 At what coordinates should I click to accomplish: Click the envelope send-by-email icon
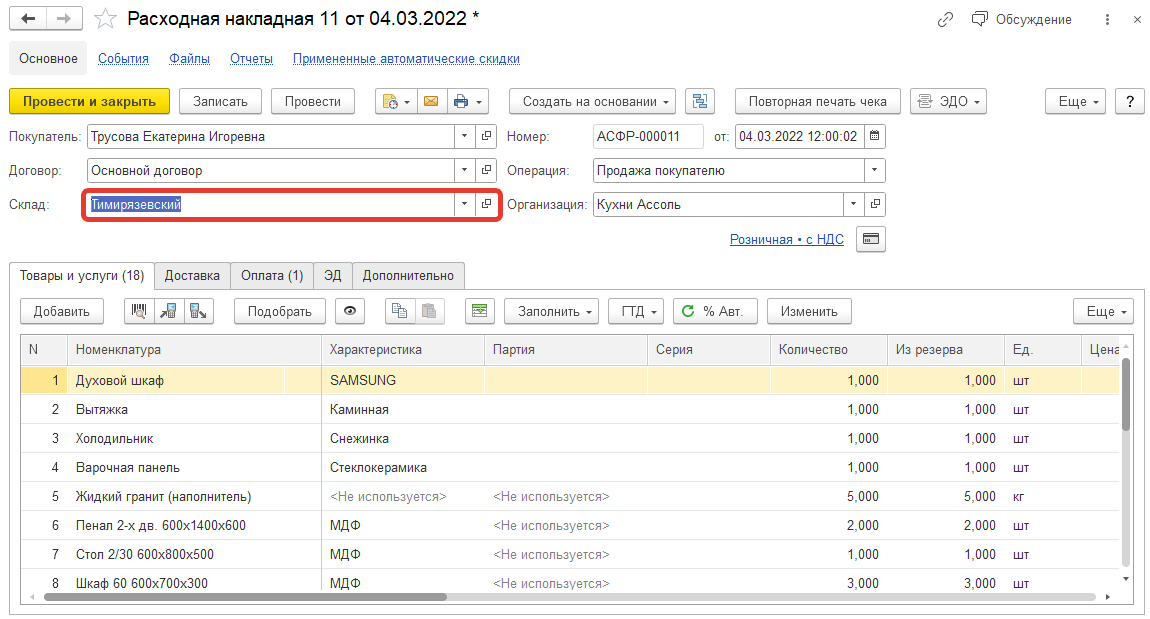[x=431, y=101]
